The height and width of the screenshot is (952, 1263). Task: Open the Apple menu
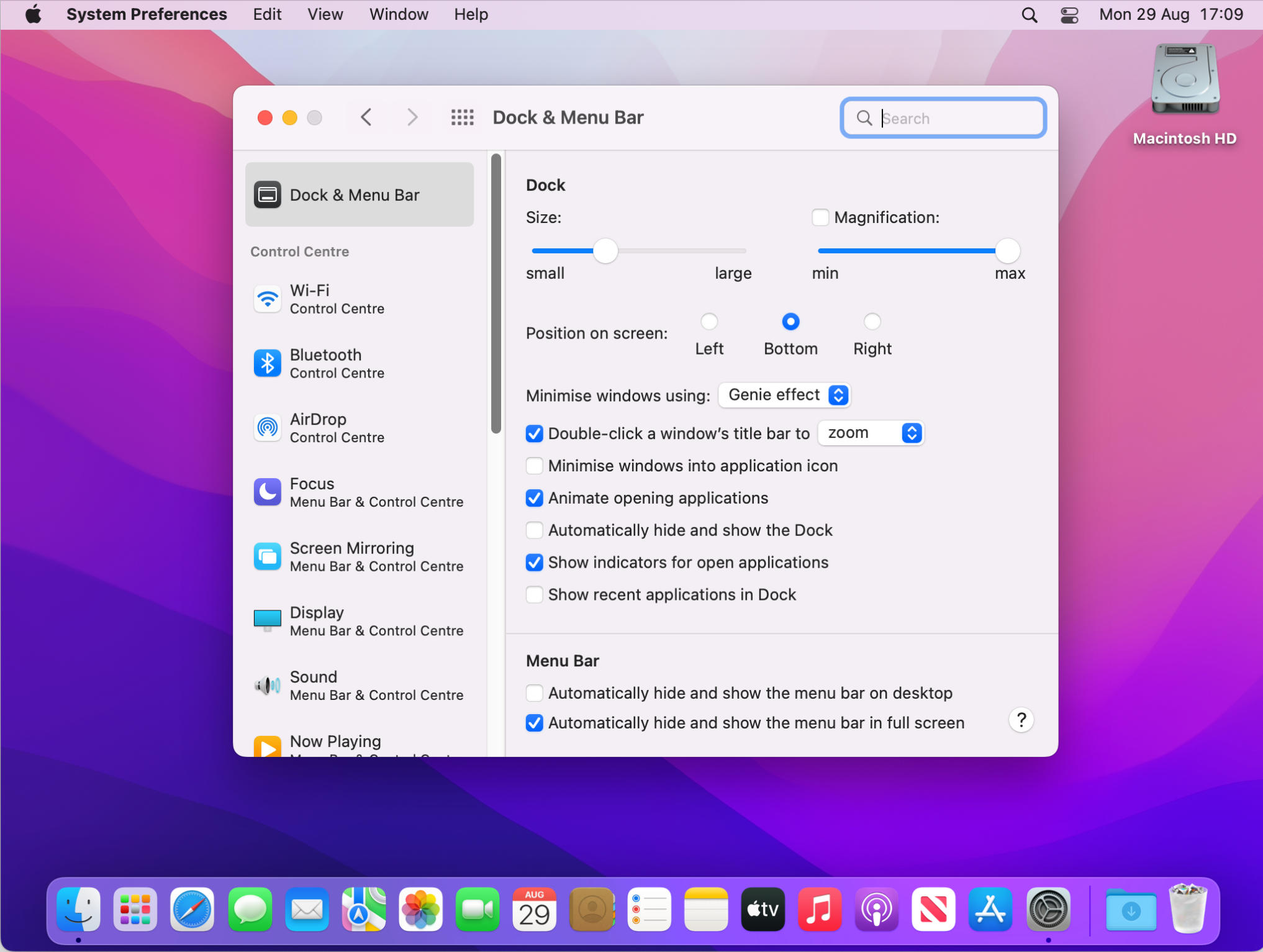coord(33,14)
